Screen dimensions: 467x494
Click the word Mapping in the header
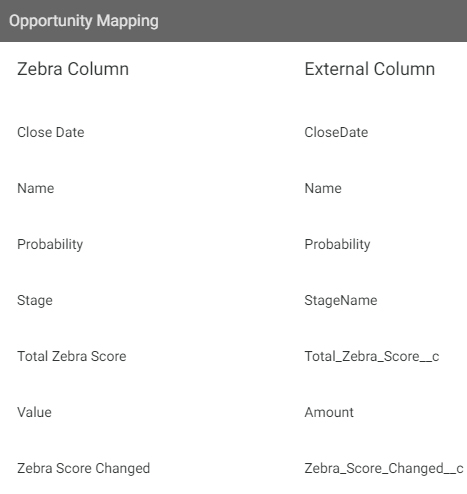(128, 22)
